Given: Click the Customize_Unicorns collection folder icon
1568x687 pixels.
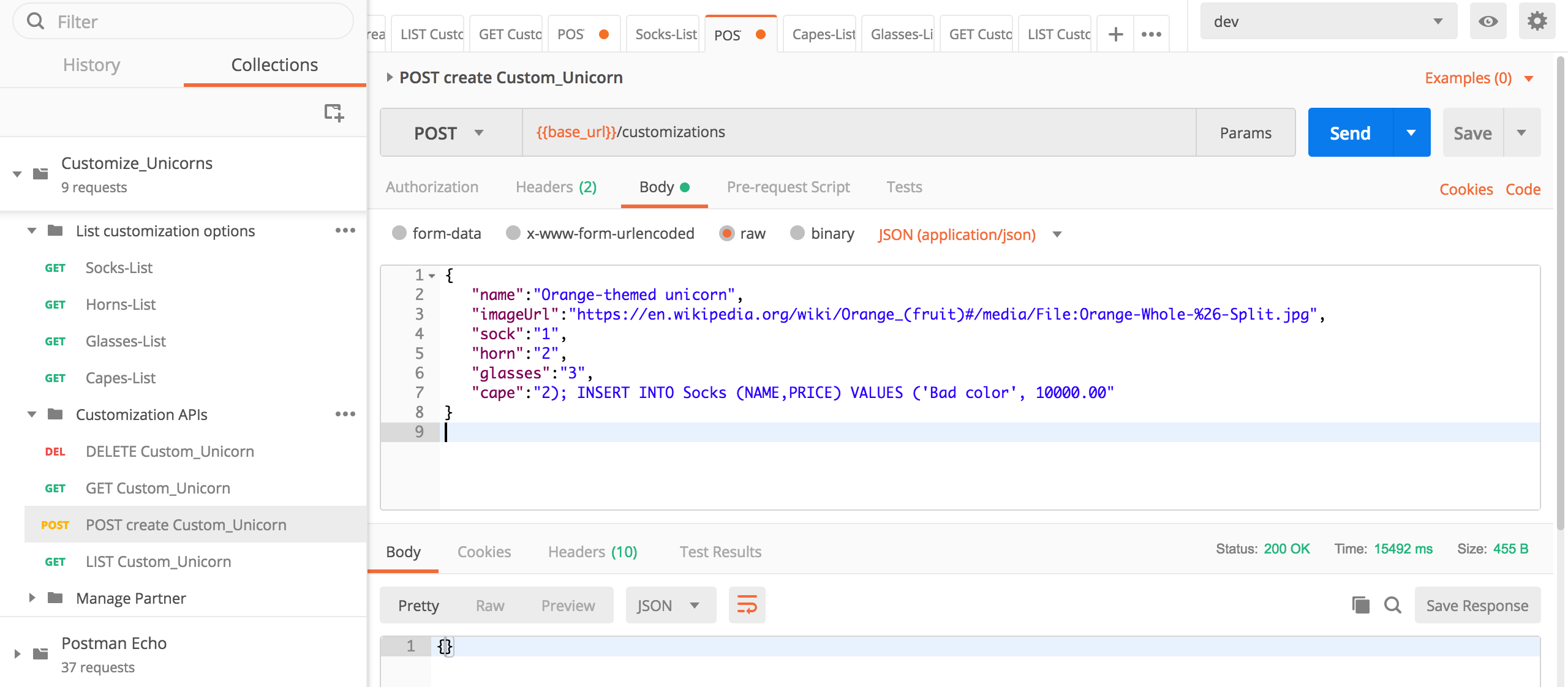Looking at the screenshot, I should point(40,174).
